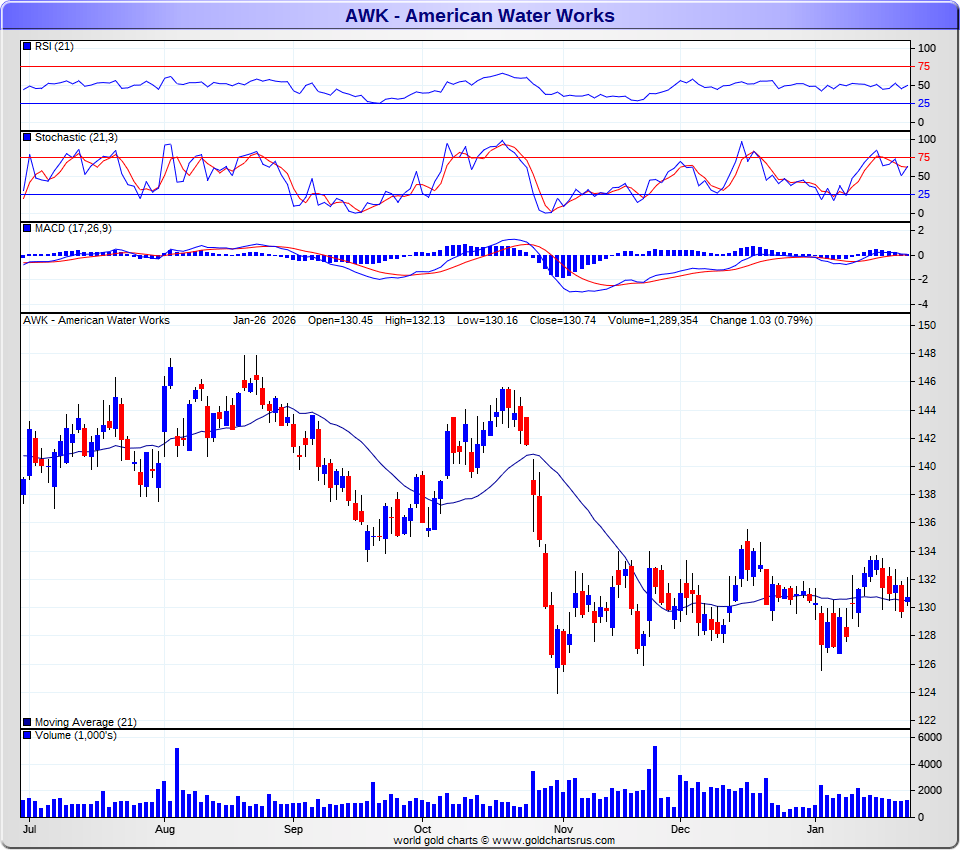Click the tallest volume bar in early August
The image size is (960, 850).
[x=177, y=782]
